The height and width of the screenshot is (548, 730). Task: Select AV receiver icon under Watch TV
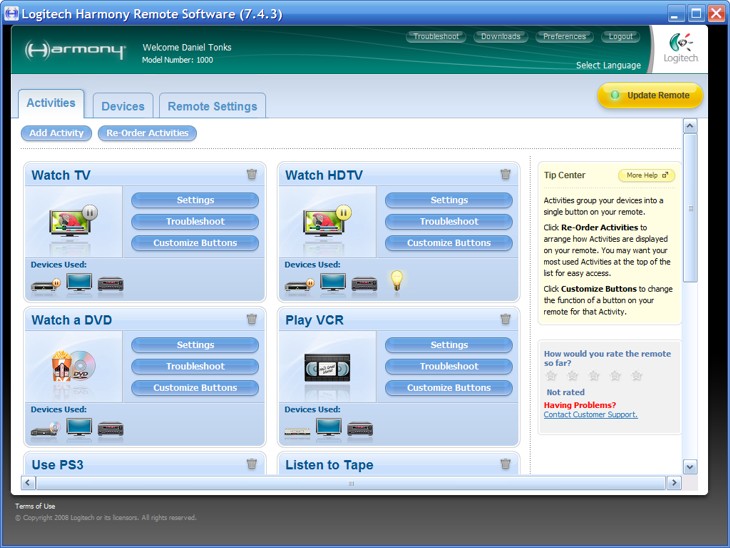click(111, 284)
